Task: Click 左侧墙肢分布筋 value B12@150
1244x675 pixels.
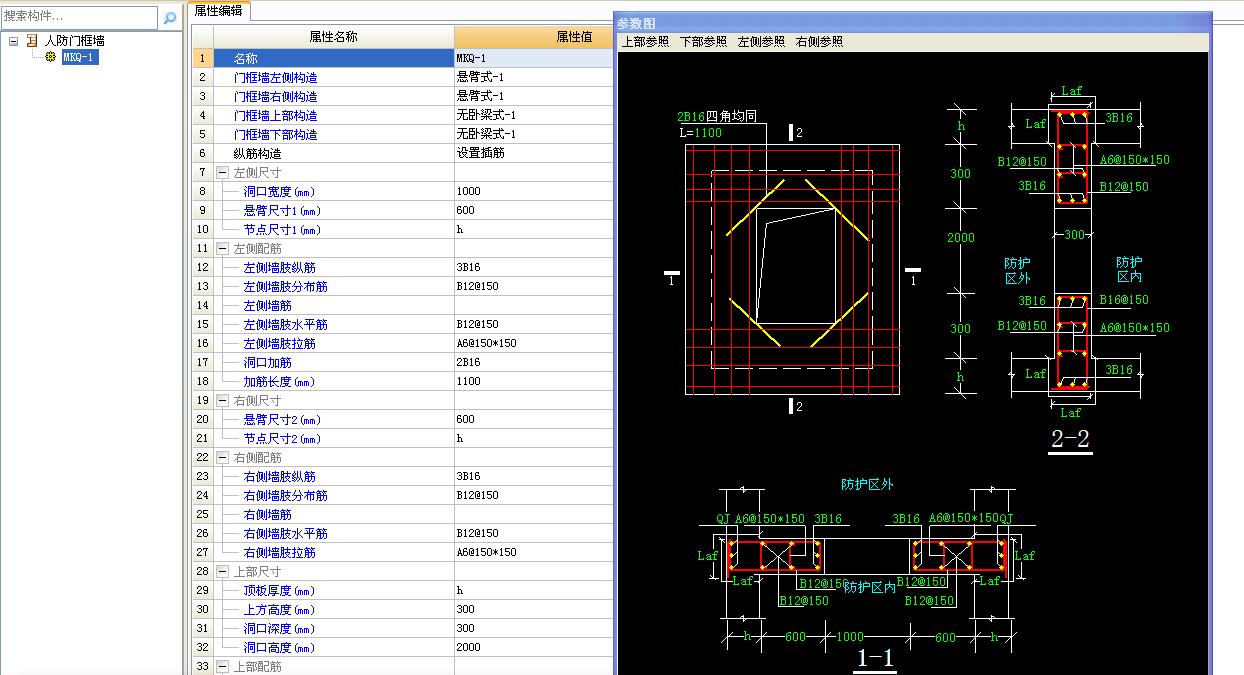Action: coord(534,287)
